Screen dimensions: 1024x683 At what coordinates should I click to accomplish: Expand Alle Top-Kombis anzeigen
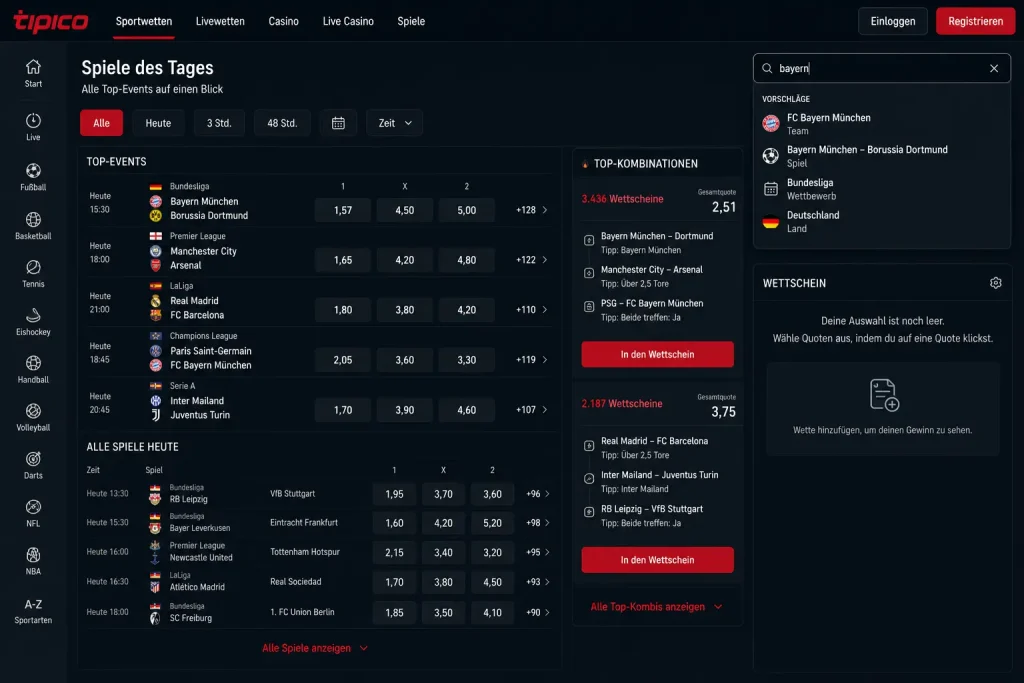[x=656, y=607]
